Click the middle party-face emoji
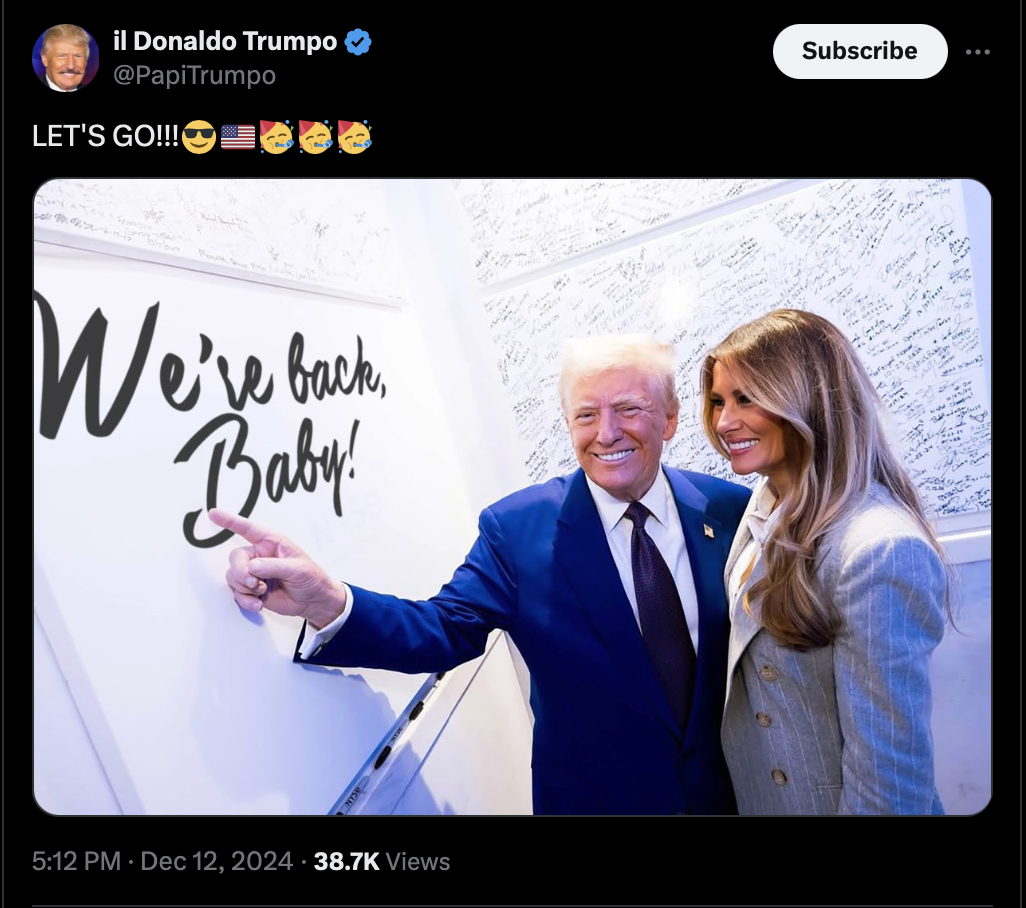Viewport: 1026px width, 908px height. pos(316,137)
